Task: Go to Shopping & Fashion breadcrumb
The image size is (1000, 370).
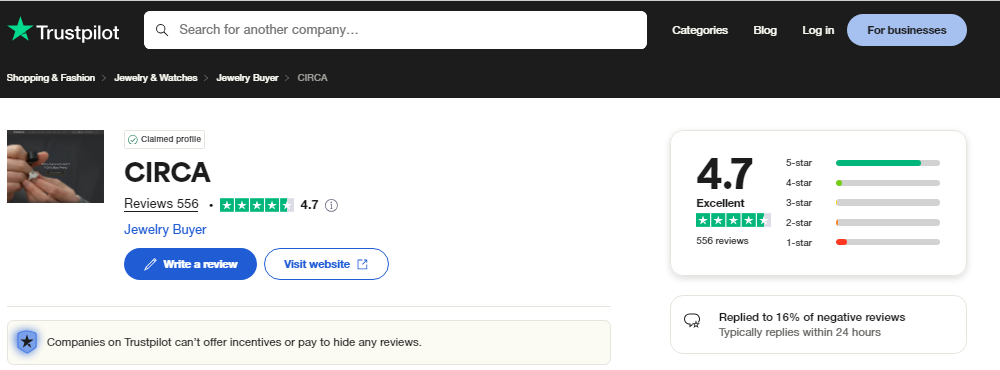Action: point(51,78)
